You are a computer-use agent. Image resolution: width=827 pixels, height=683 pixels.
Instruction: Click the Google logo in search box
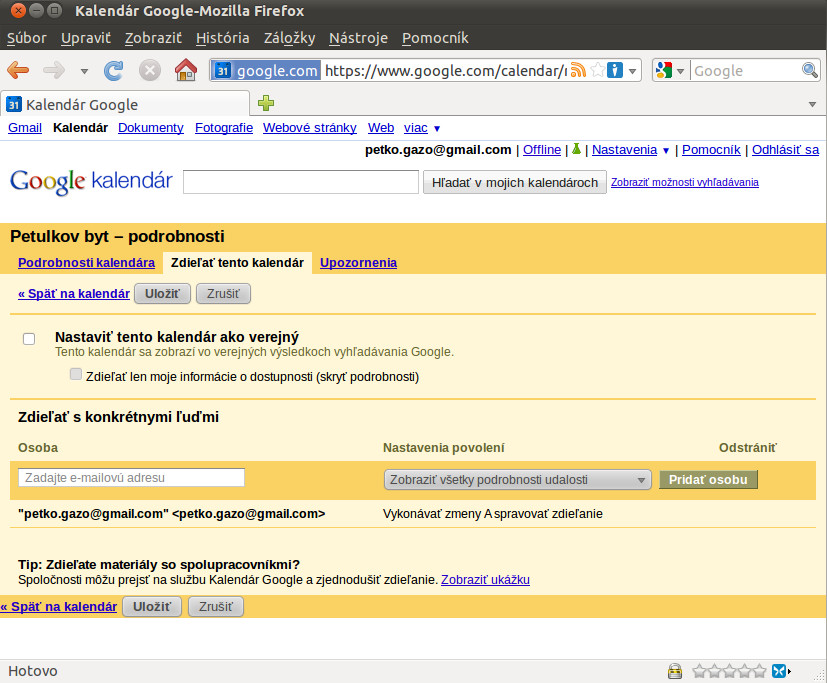point(664,70)
